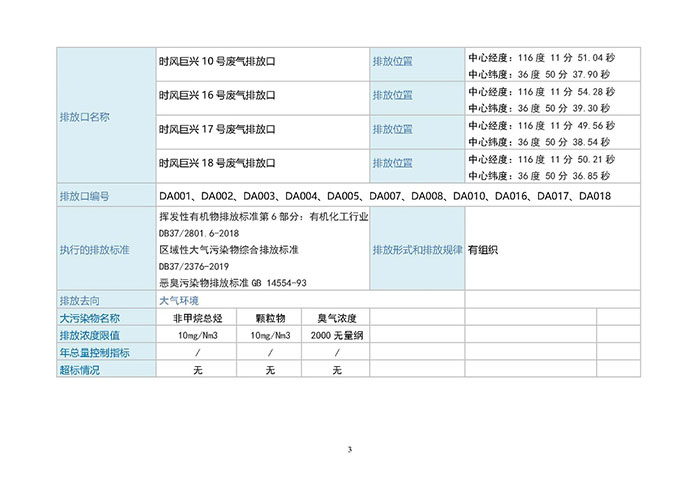
Task: Click 排放位置 label in 10 号 row
Action: pyautogui.click(x=392, y=62)
